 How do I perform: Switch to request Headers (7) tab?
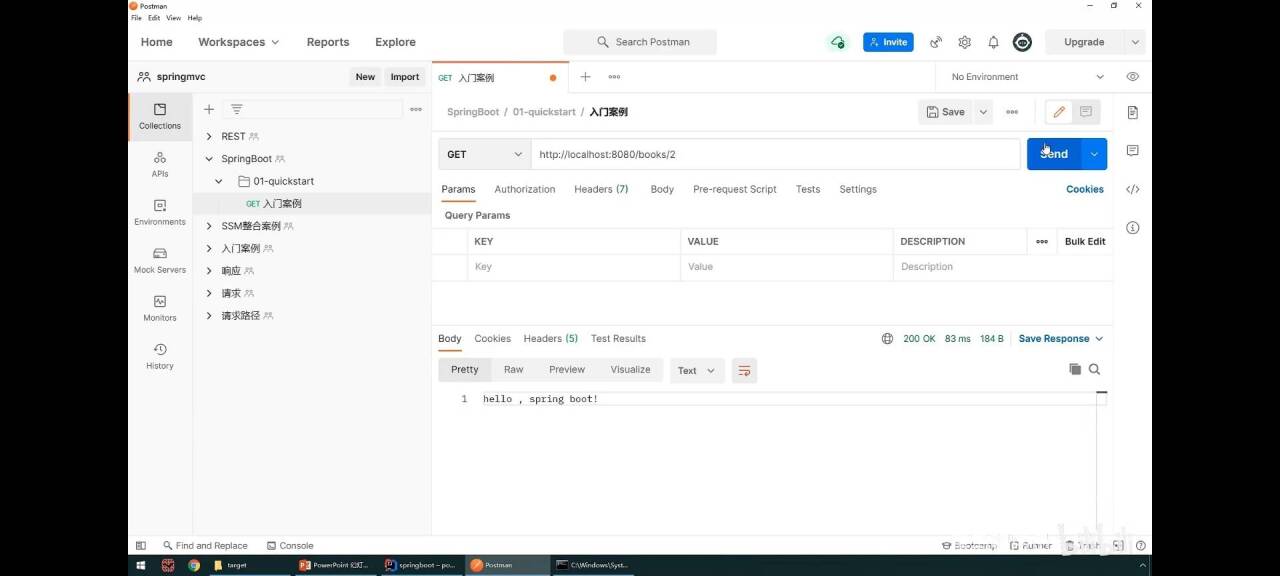coord(601,189)
